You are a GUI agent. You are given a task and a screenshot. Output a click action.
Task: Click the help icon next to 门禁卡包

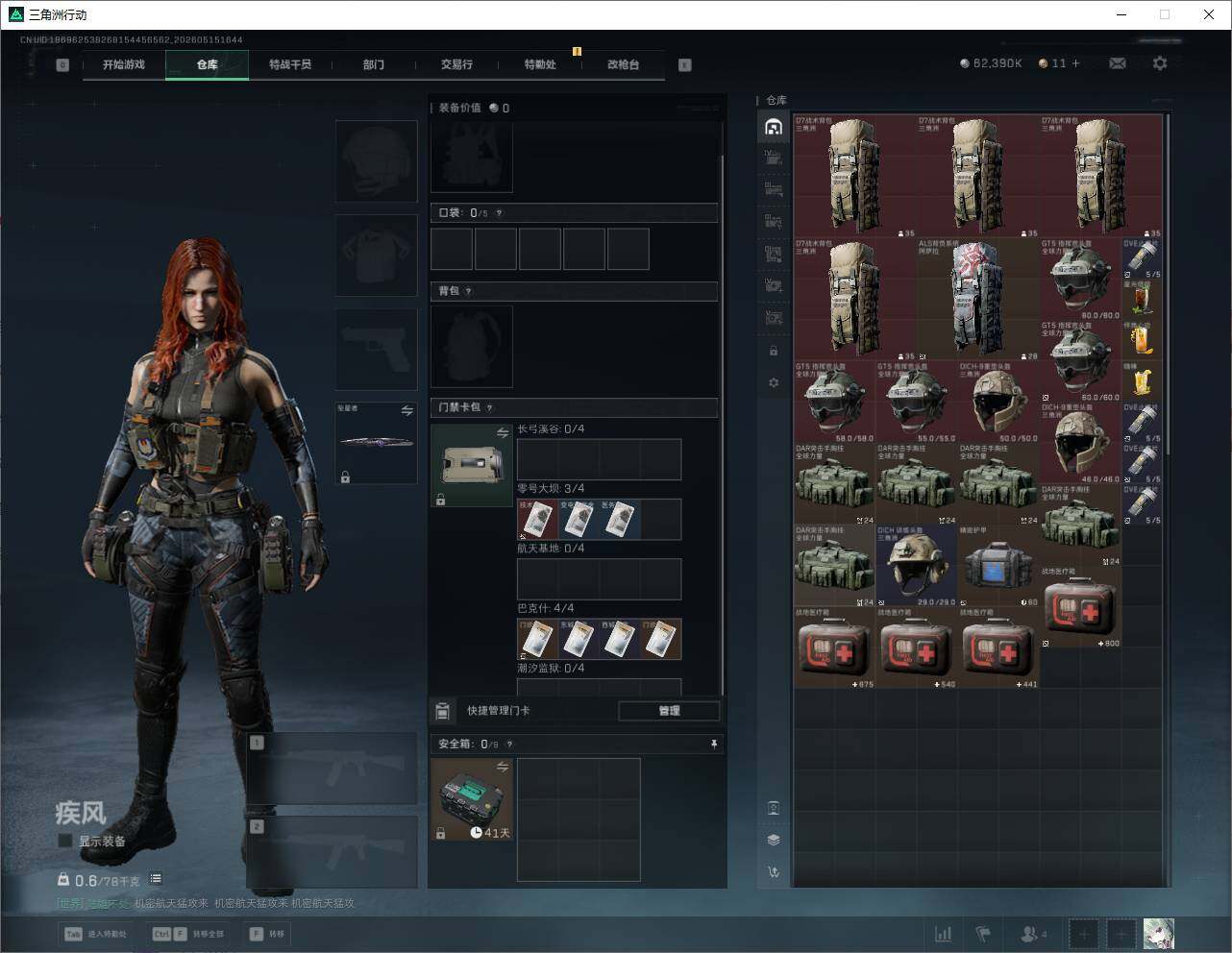pyautogui.click(x=489, y=407)
